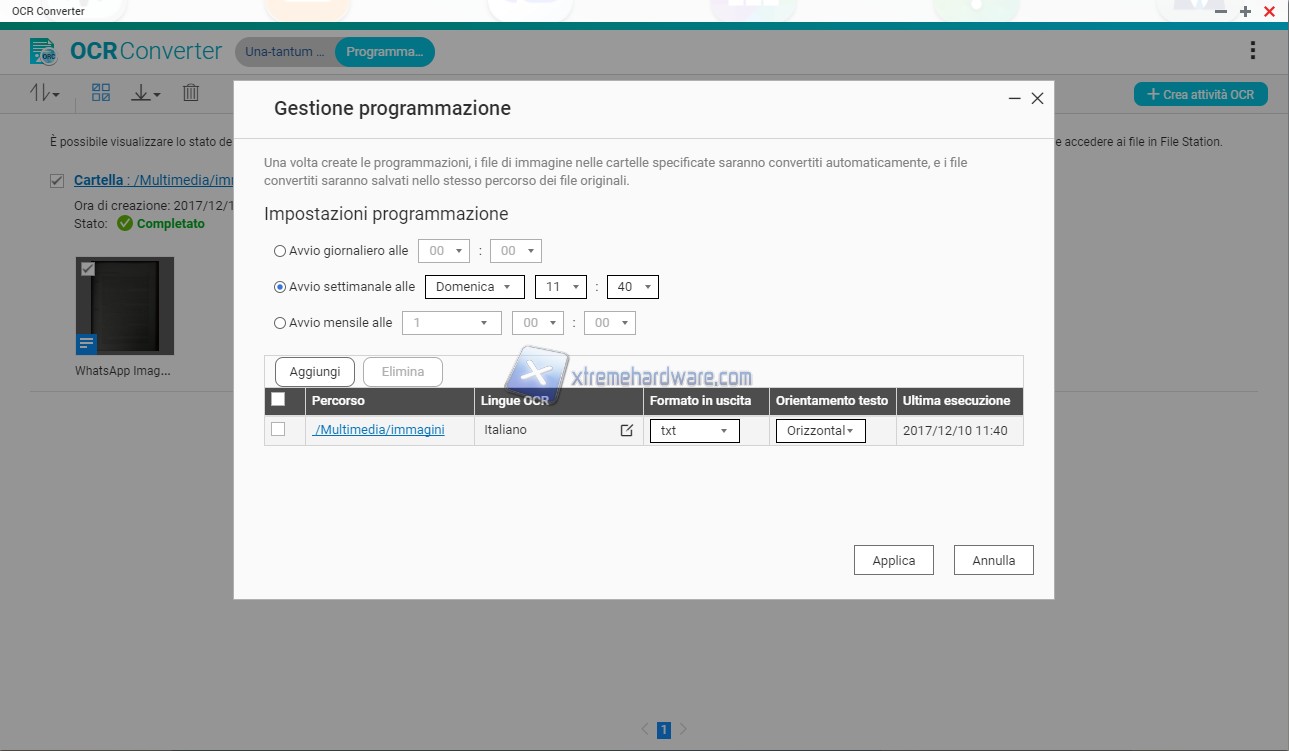Switch to grid view icon

click(x=101, y=93)
